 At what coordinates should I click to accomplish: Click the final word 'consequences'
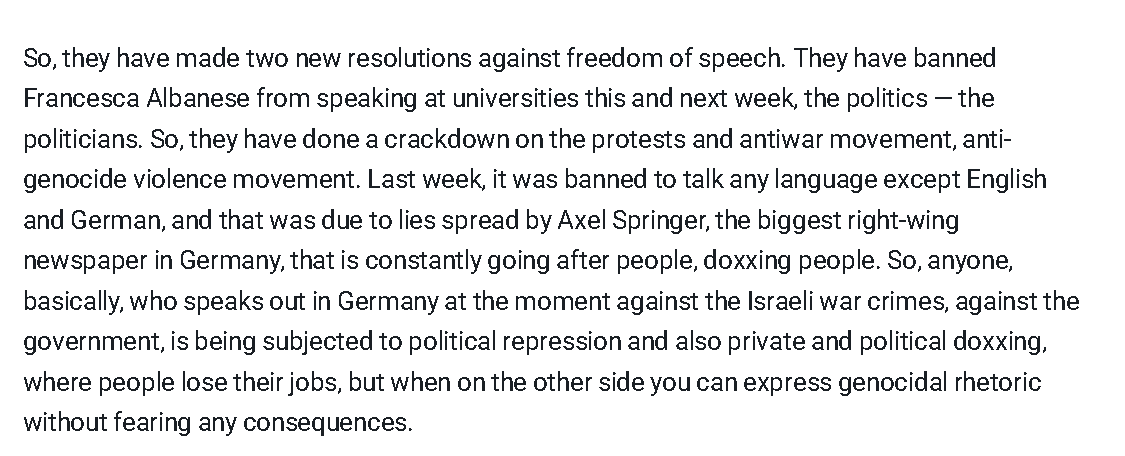(x=325, y=423)
